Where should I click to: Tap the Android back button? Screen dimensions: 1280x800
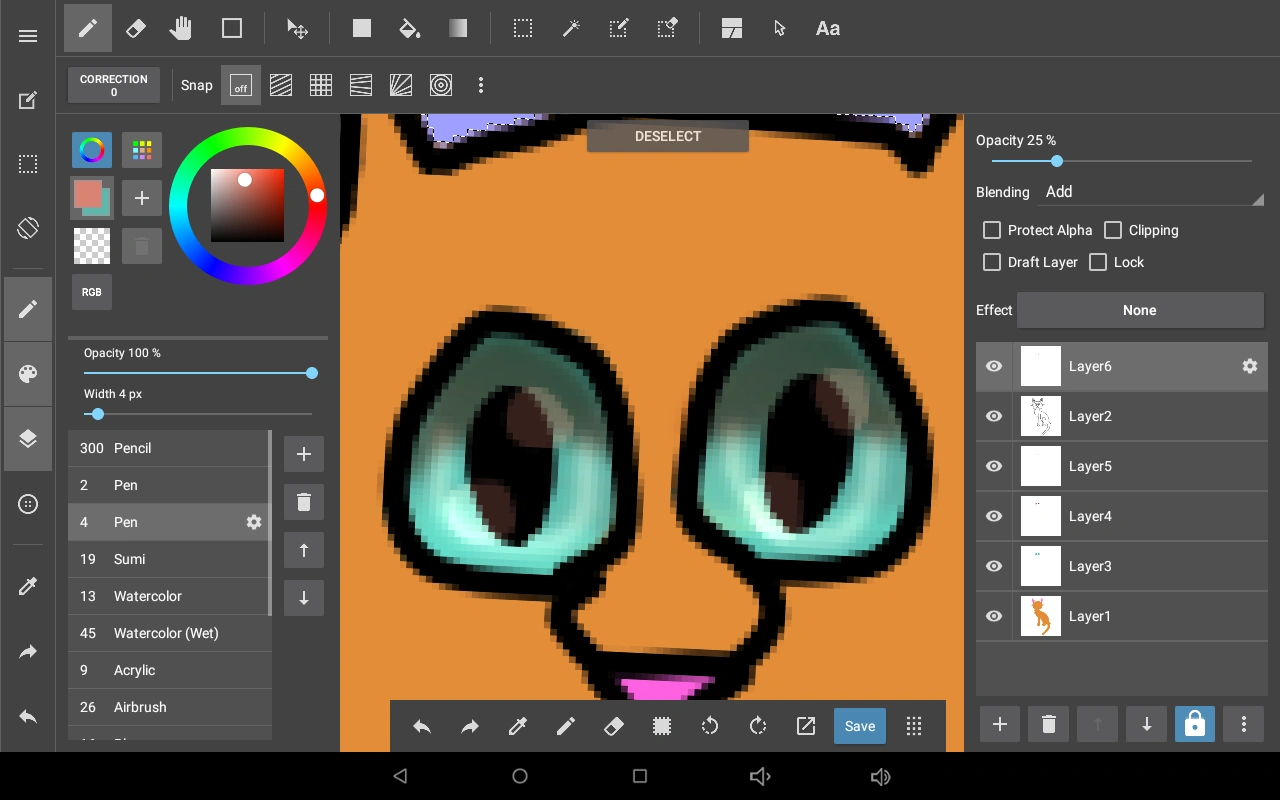400,776
